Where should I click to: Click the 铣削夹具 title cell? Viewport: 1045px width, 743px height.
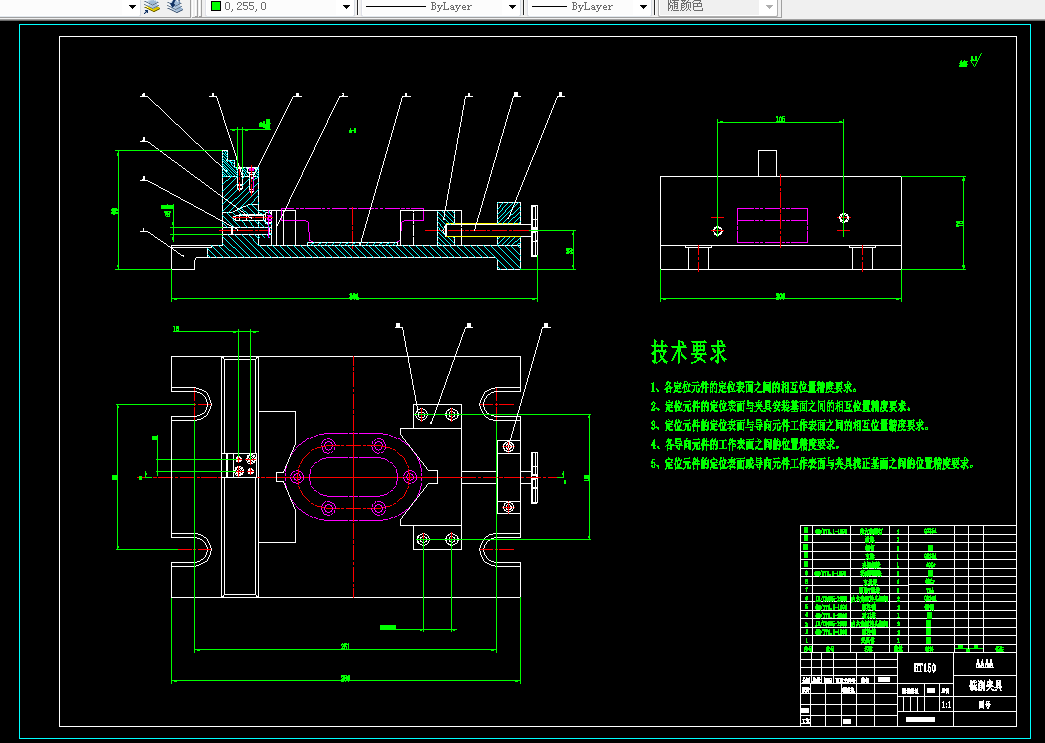click(x=984, y=686)
